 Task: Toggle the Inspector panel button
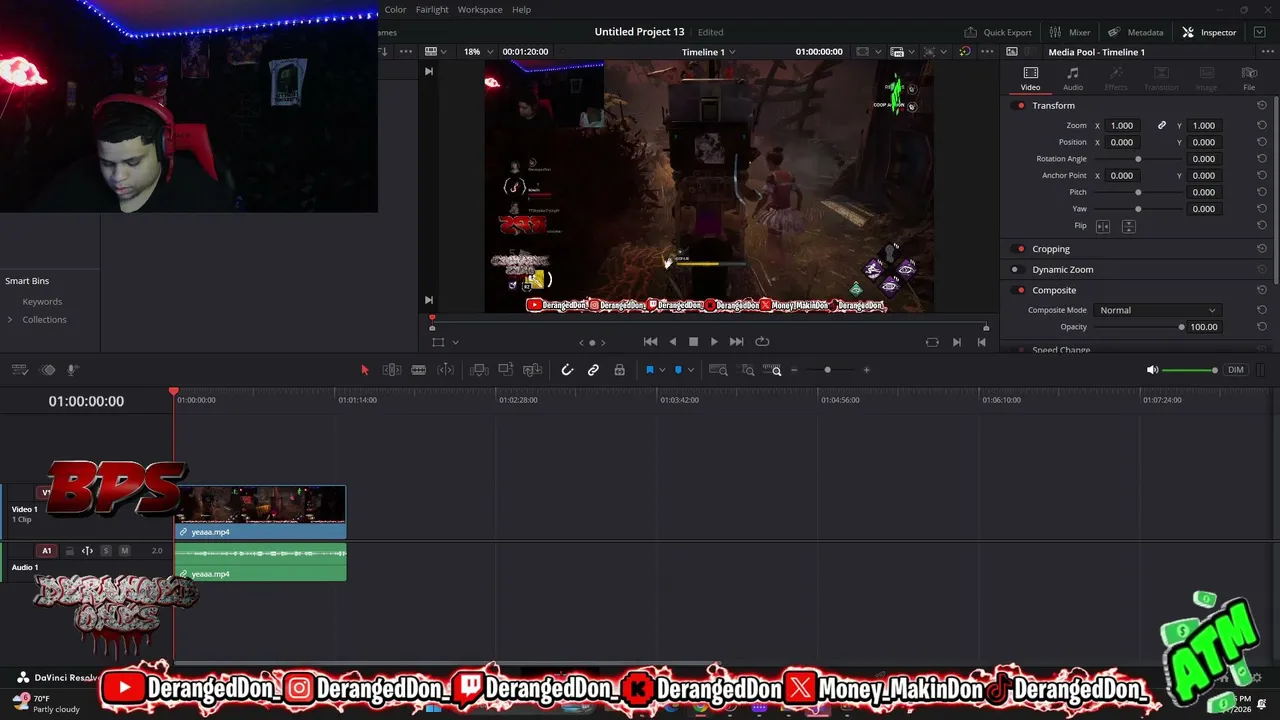click(x=1209, y=32)
